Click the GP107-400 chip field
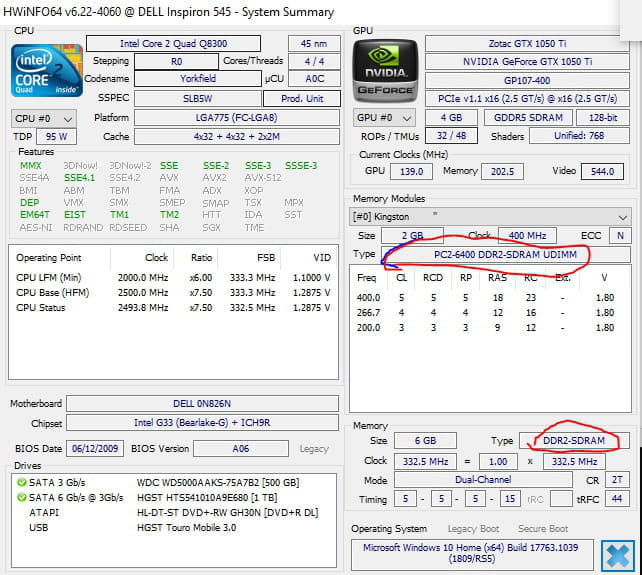642x575 pixels. coord(527,80)
